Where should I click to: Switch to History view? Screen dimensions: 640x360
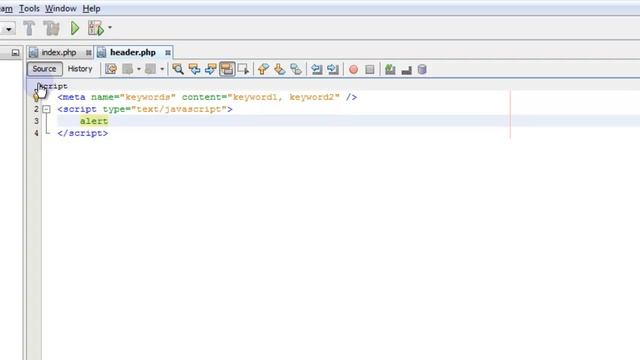coord(80,69)
